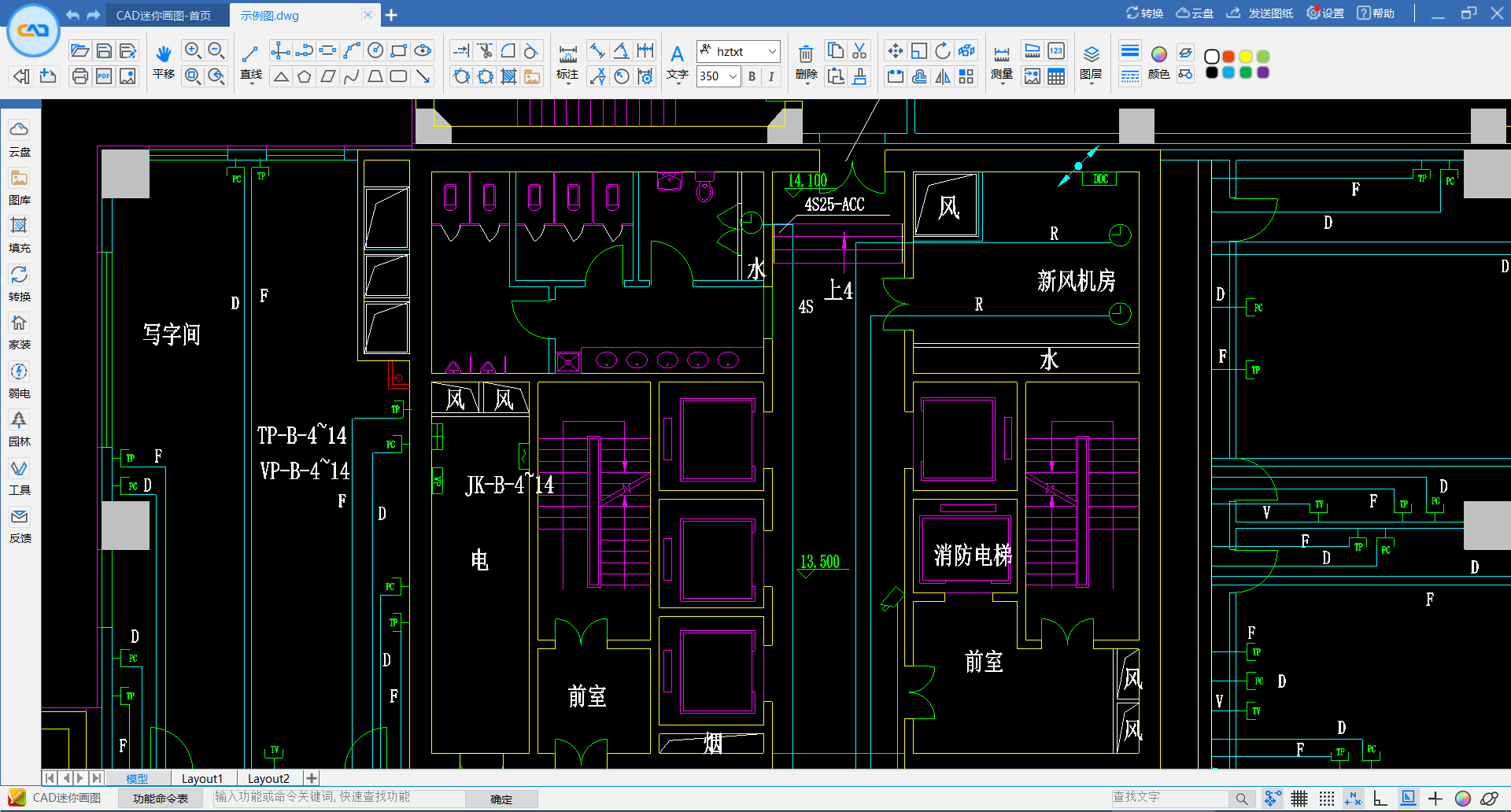Image resolution: width=1511 pixels, height=812 pixels.
Task: Select the Arrow drawing tool
Action: coord(423,76)
